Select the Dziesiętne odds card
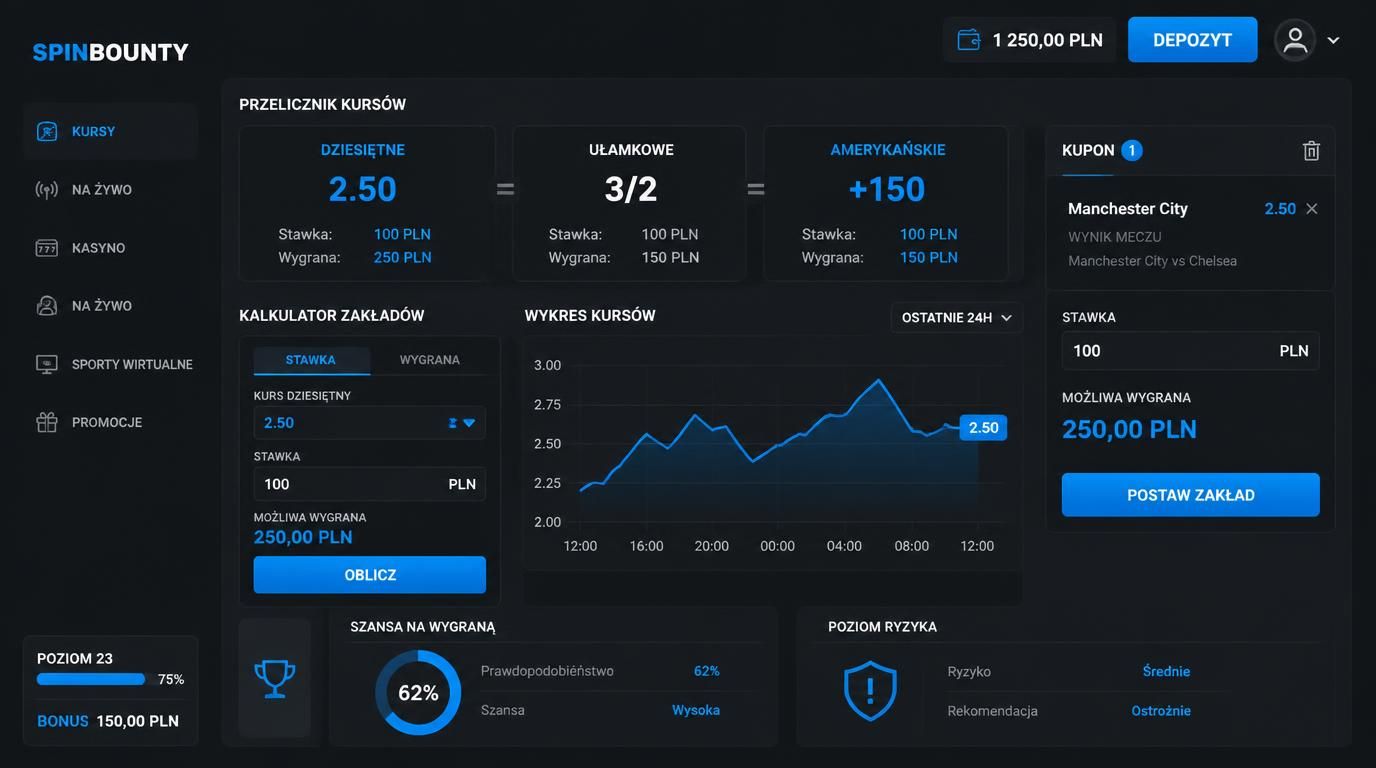This screenshot has height=768, width=1376. pos(367,203)
